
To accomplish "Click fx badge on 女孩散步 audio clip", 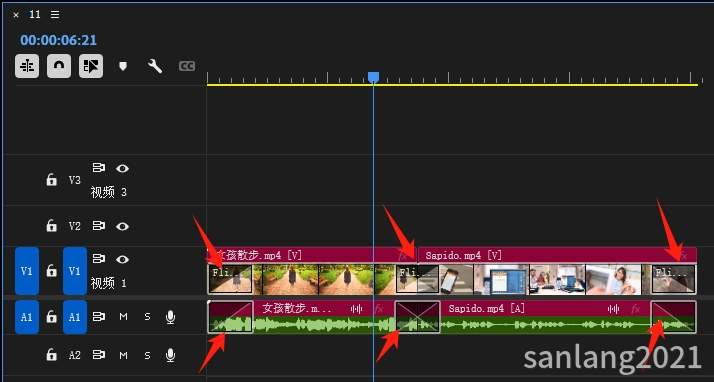I will pos(379,310).
